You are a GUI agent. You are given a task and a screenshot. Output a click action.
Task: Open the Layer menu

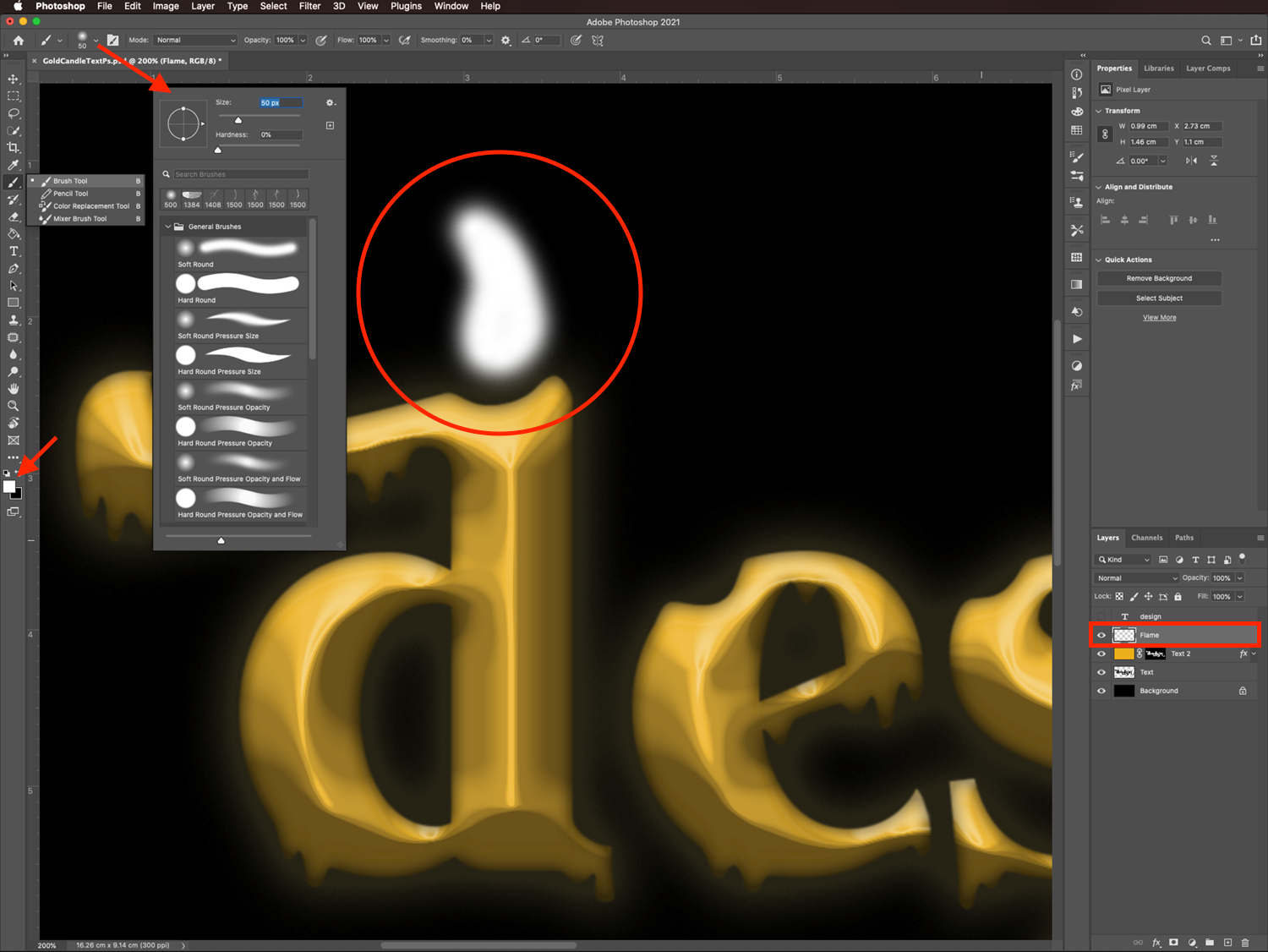point(203,6)
